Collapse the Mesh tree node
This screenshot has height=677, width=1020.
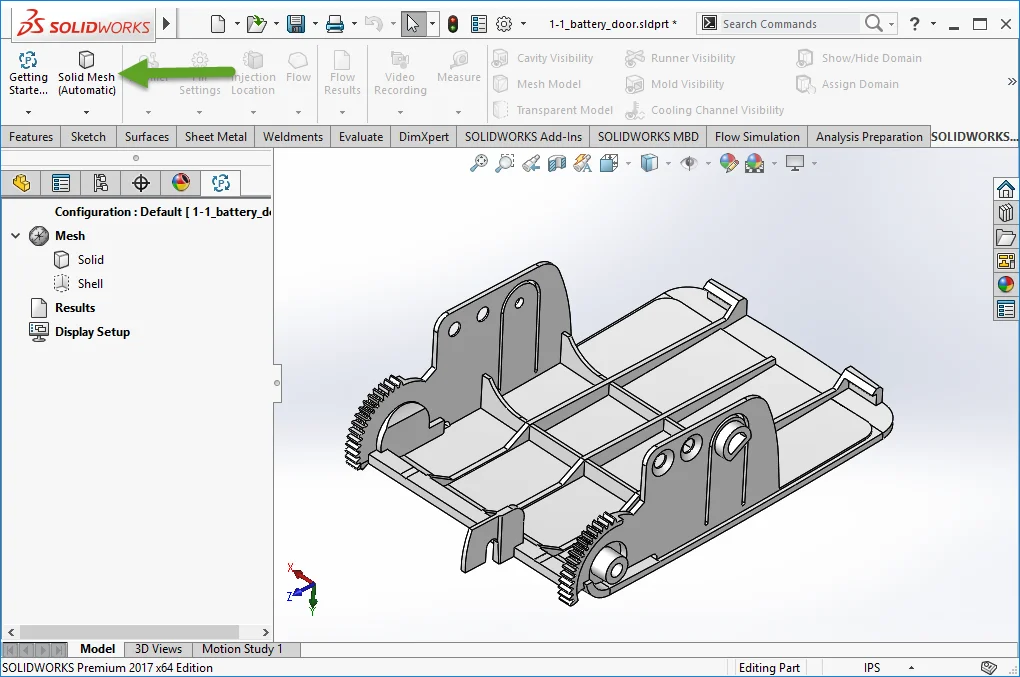(15, 236)
